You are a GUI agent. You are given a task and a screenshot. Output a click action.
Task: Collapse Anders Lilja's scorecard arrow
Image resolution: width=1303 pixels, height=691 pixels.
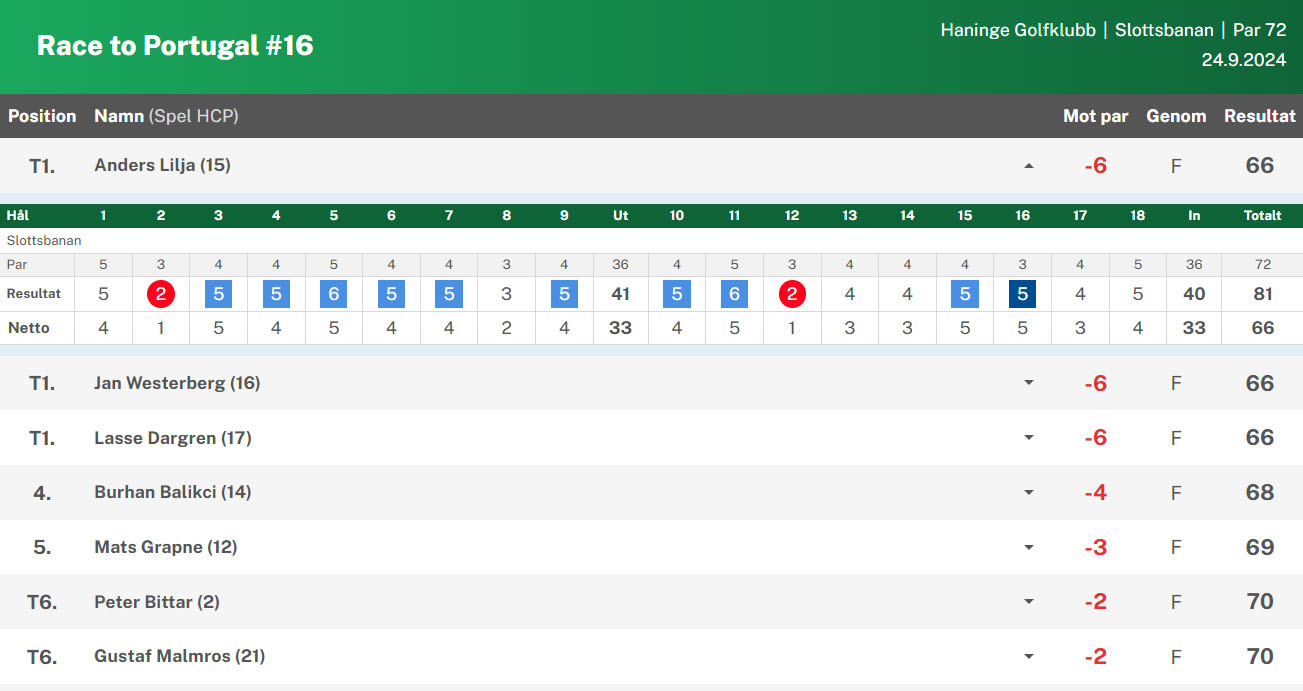[1028, 166]
